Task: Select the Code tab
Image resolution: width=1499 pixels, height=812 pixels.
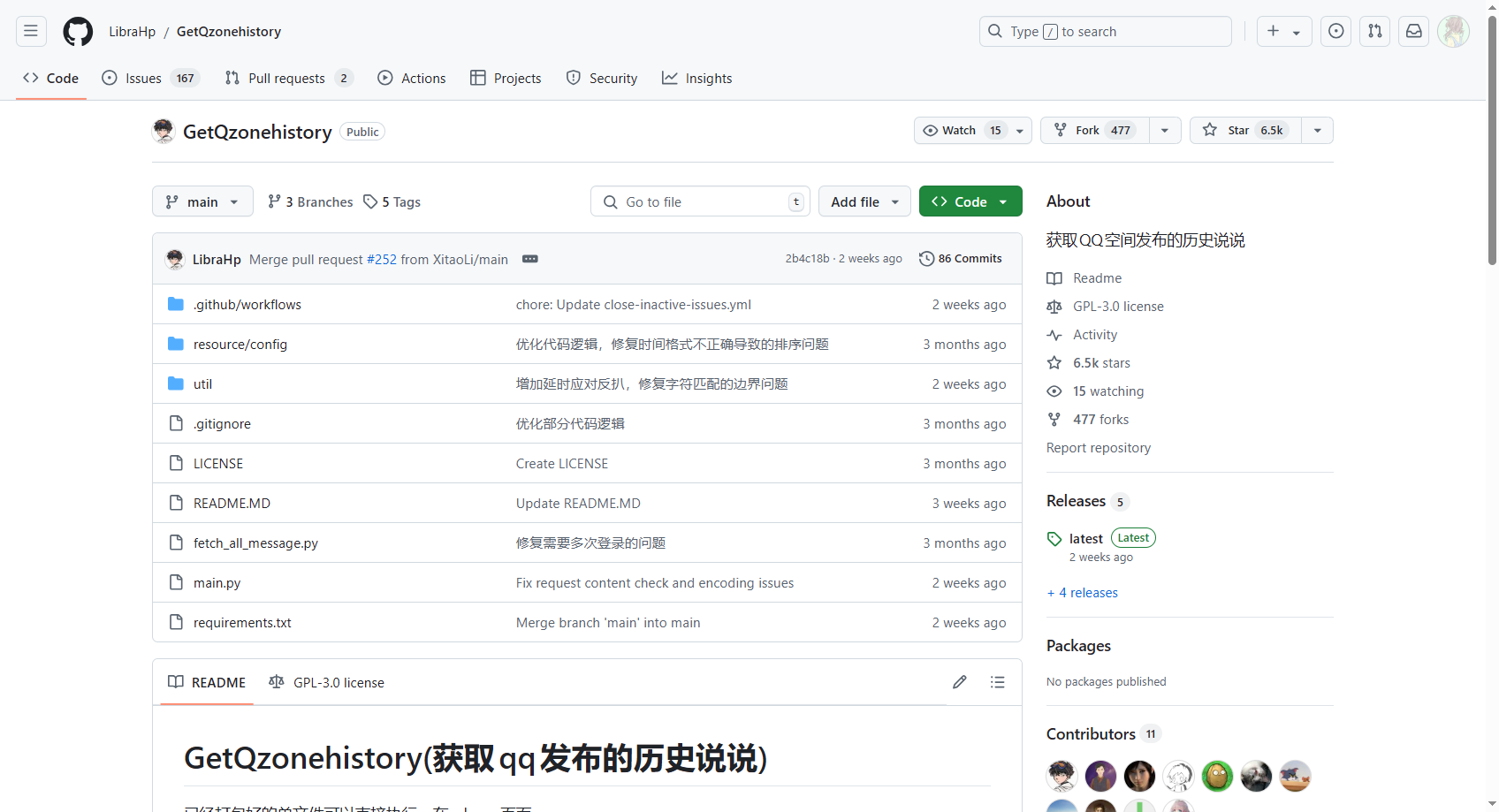Action: (x=51, y=78)
